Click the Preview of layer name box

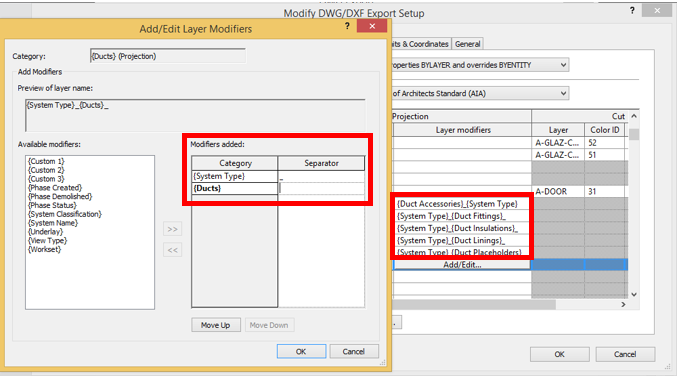coord(195,115)
